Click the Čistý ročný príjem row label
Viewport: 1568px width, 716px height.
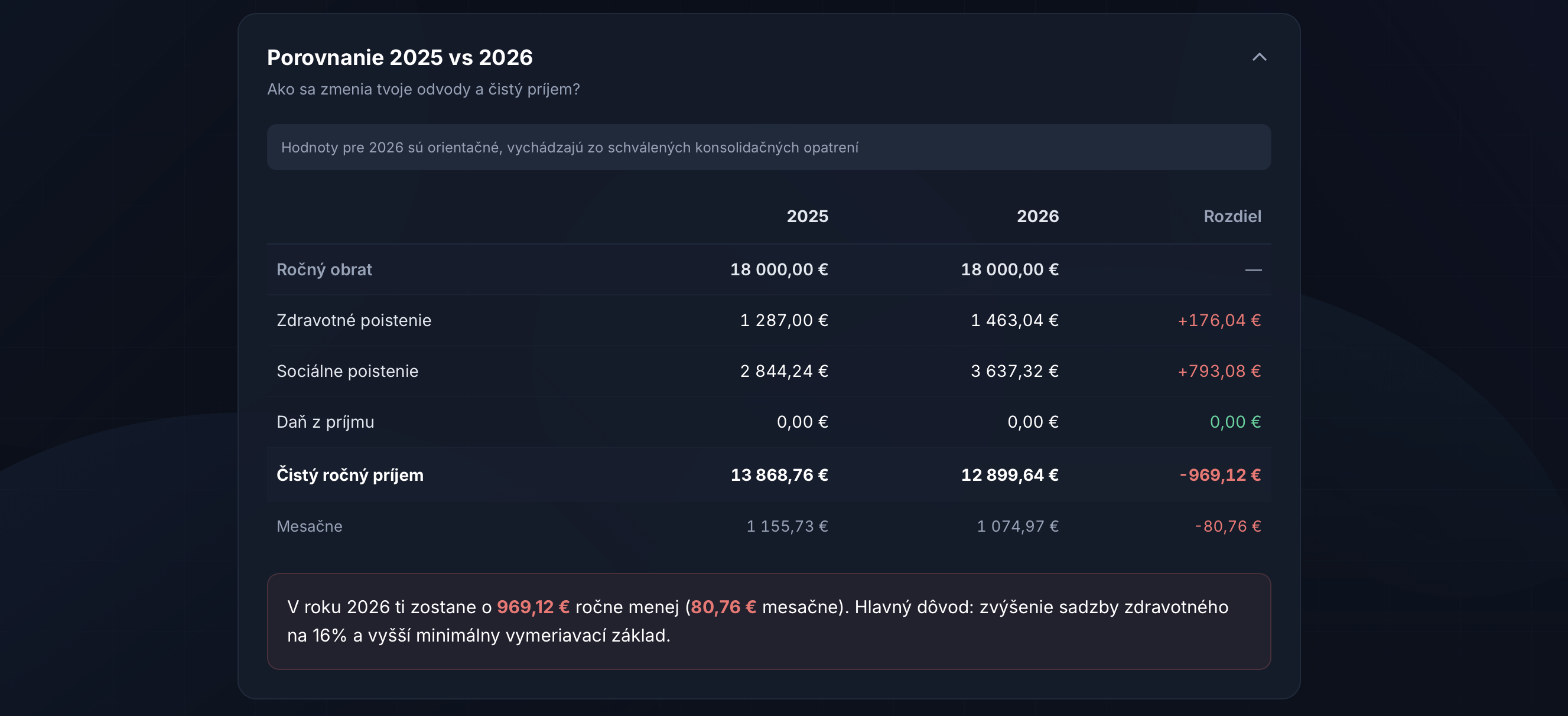click(349, 475)
